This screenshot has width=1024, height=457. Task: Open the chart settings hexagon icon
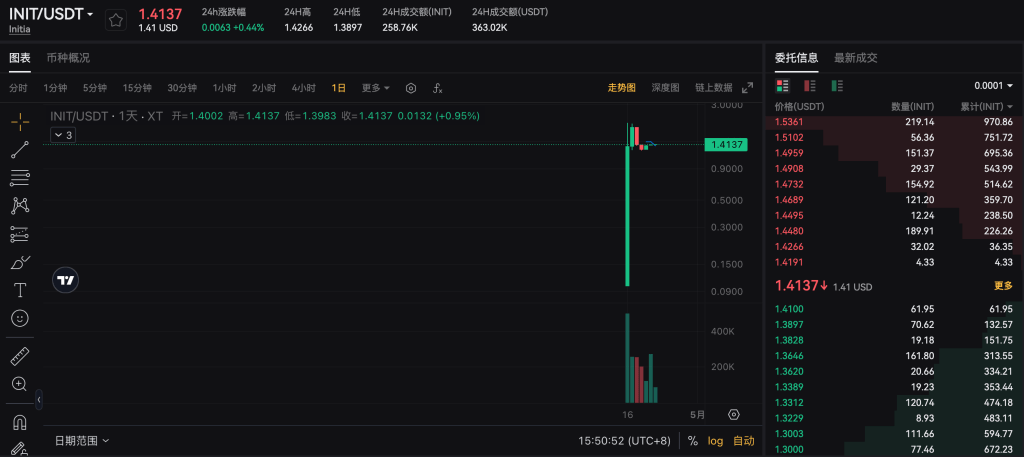(x=411, y=88)
